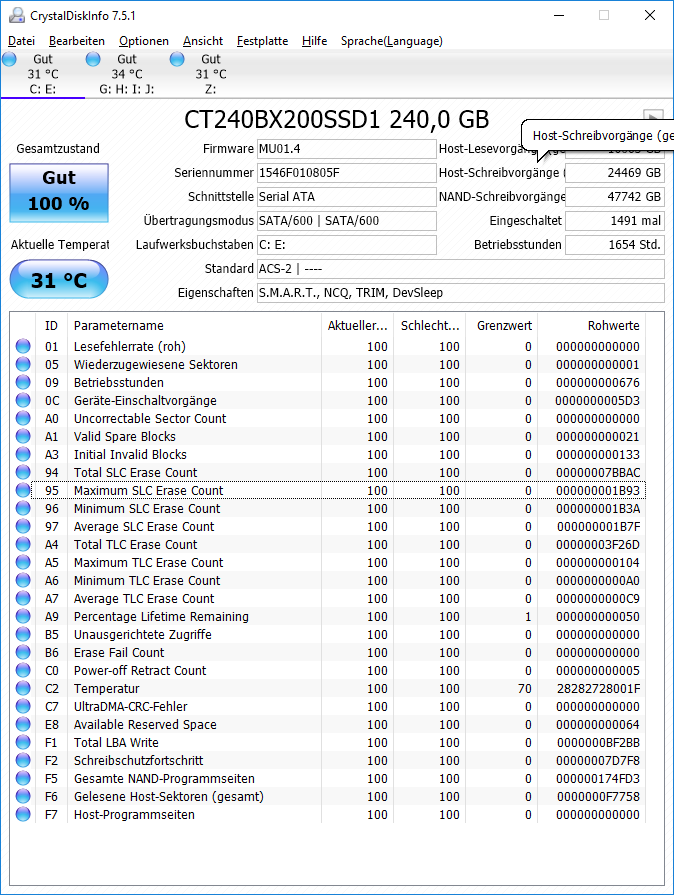Viewport: 674px width, 895px height.
Task: Click the Übertragungsmodus field SATA/600
Action: coord(346,221)
